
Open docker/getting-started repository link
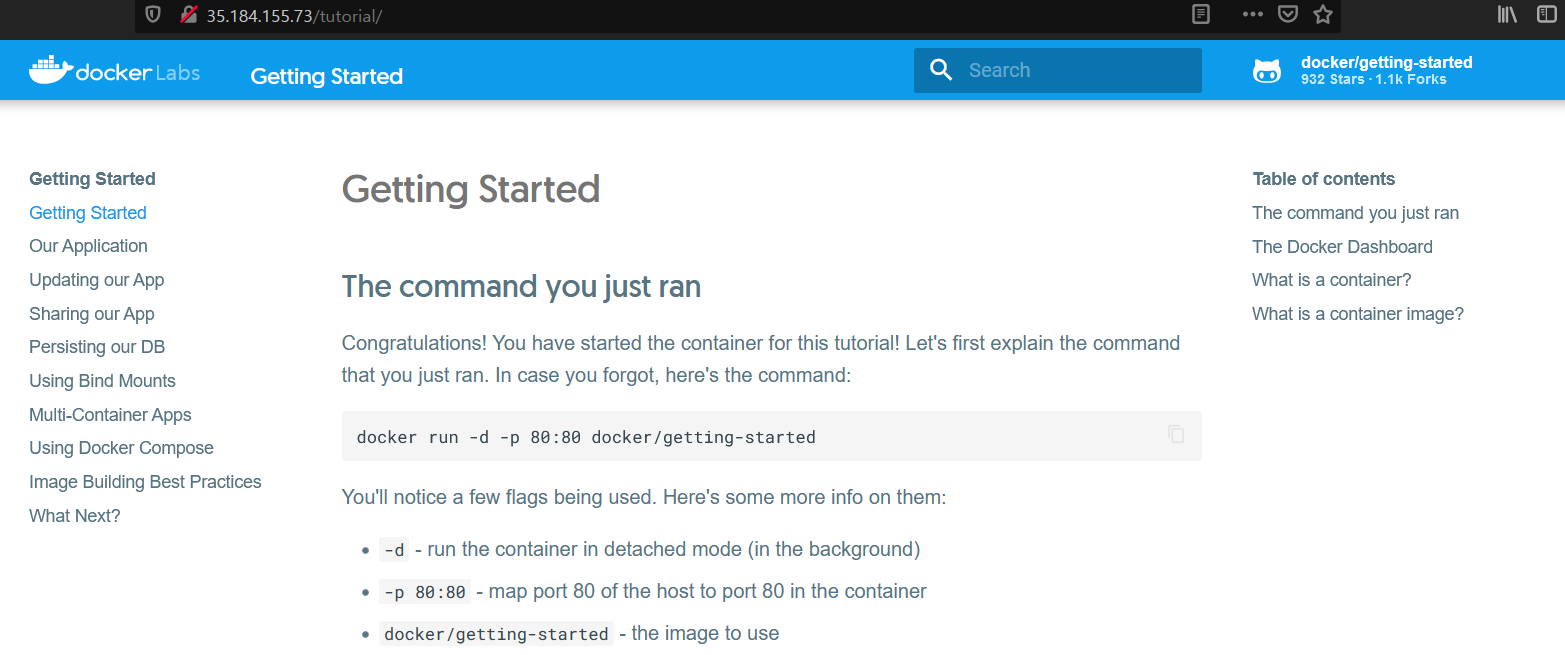coord(1386,62)
